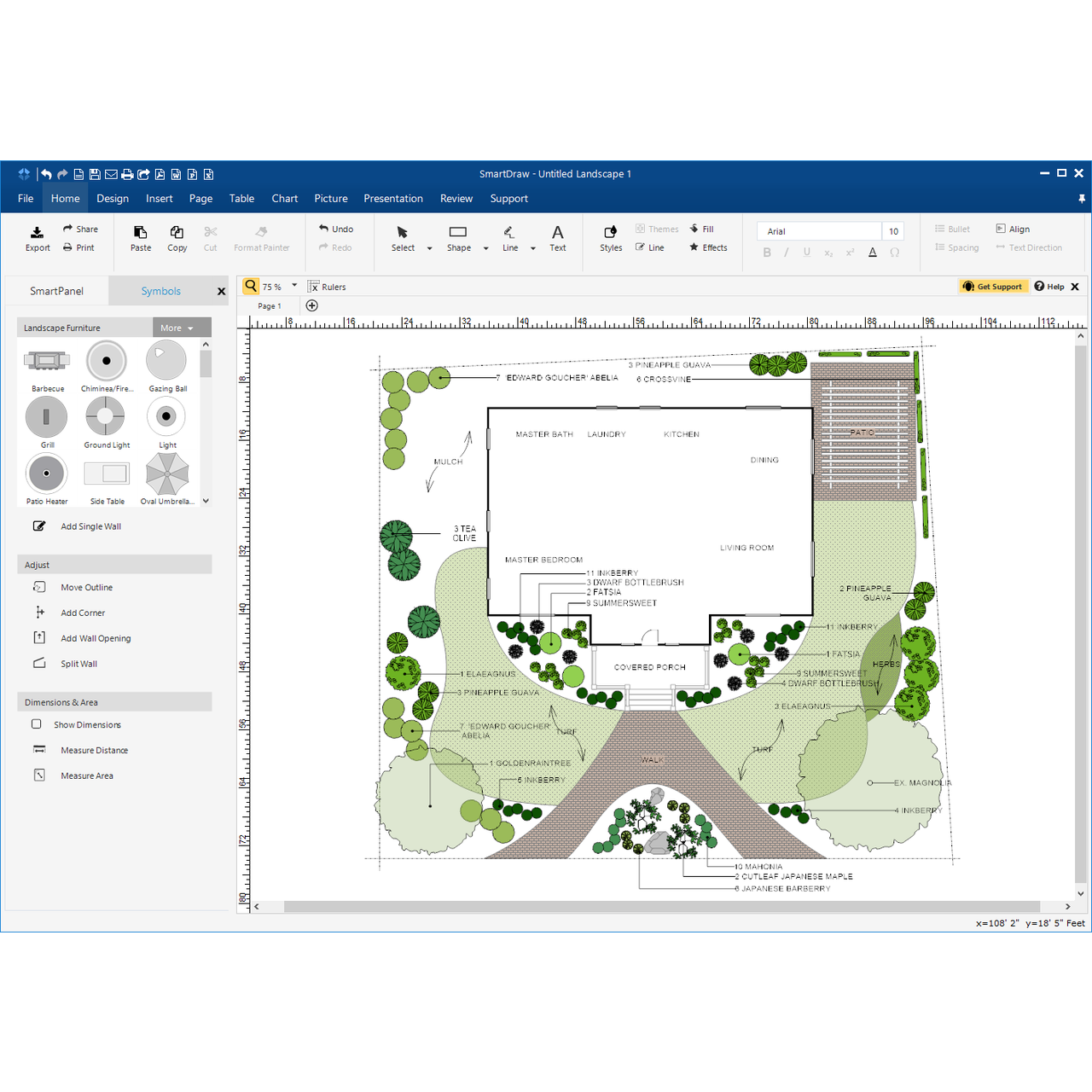1092x1092 pixels.
Task: Toggle the Rulers display
Action: (x=327, y=286)
